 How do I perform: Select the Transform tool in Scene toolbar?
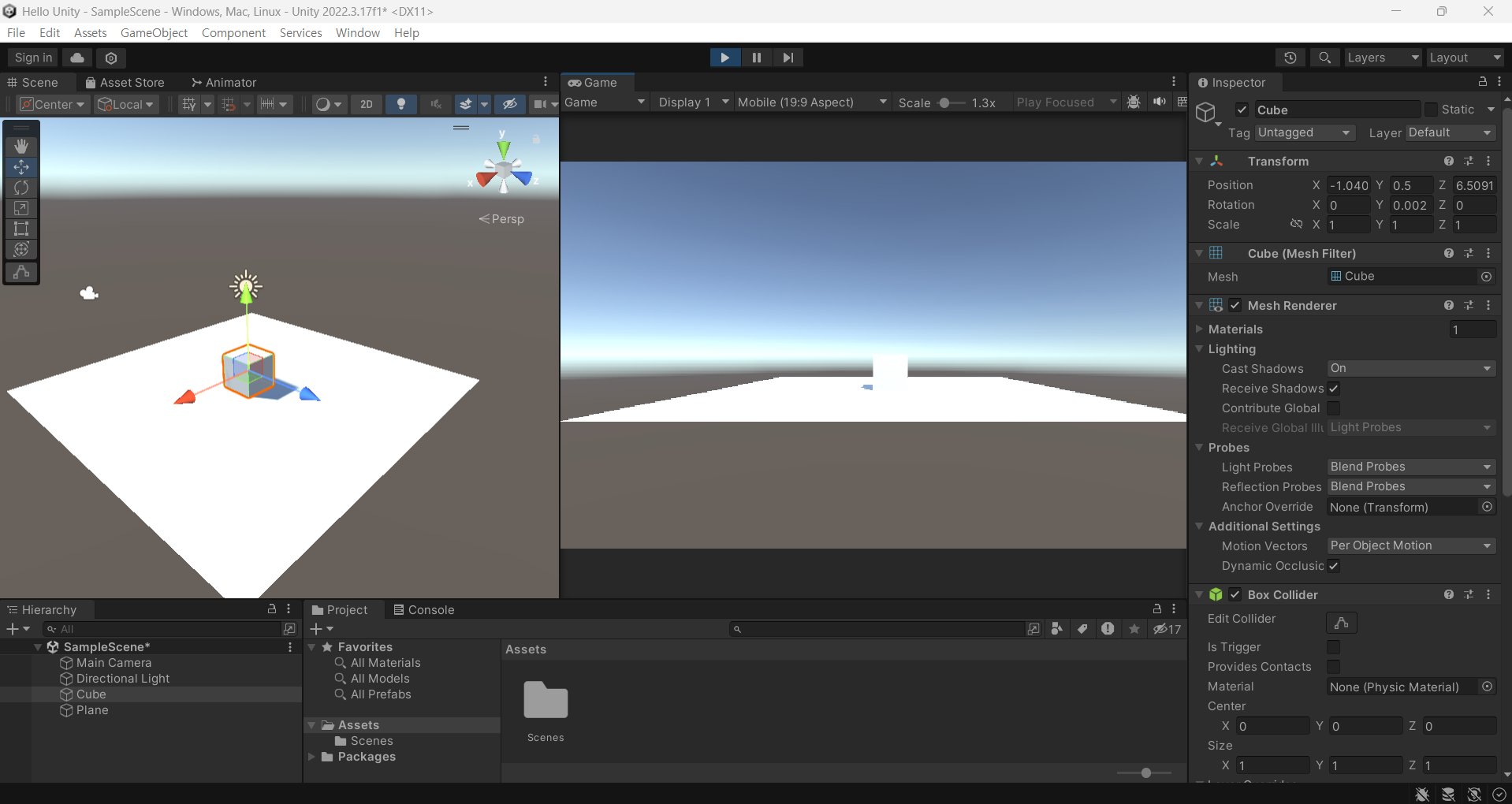click(21, 249)
